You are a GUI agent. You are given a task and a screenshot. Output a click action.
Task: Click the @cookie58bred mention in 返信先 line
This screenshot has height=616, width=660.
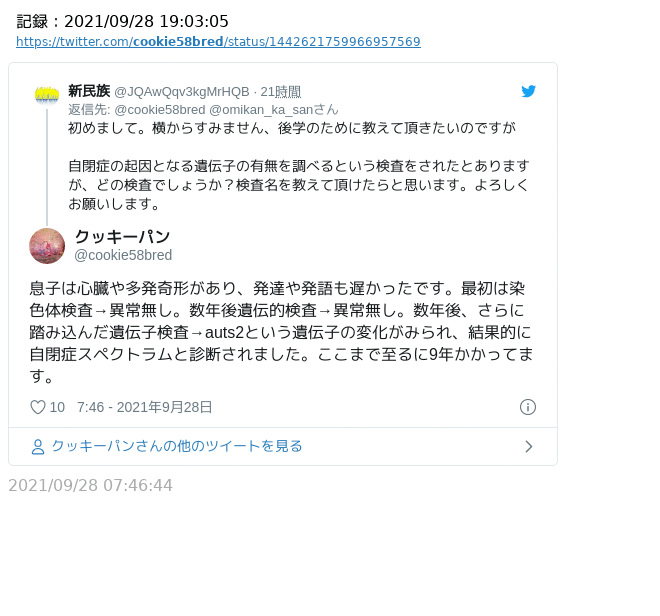tap(160, 110)
